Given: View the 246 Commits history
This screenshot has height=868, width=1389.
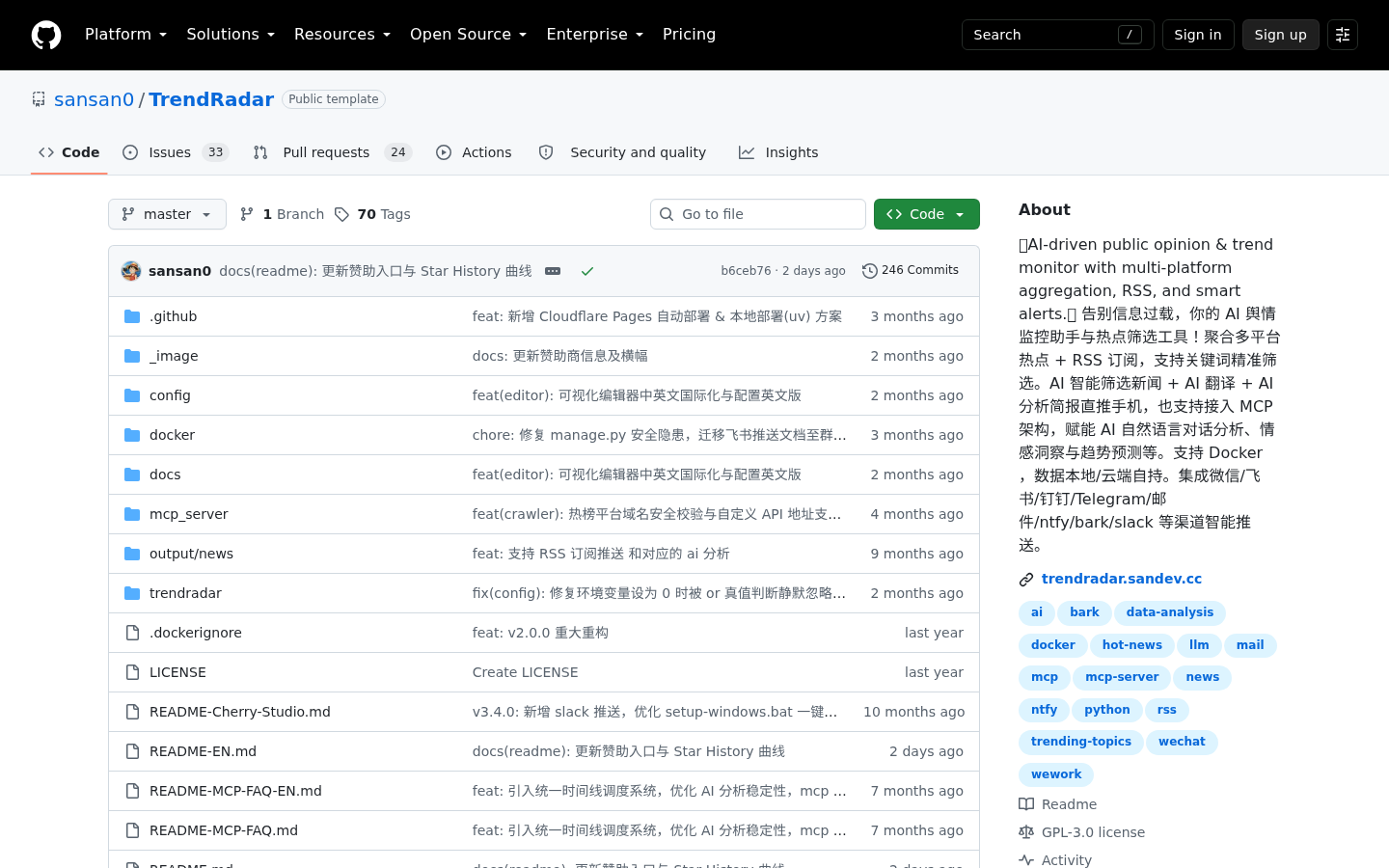Looking at the screenshot, I should point(911,271).
